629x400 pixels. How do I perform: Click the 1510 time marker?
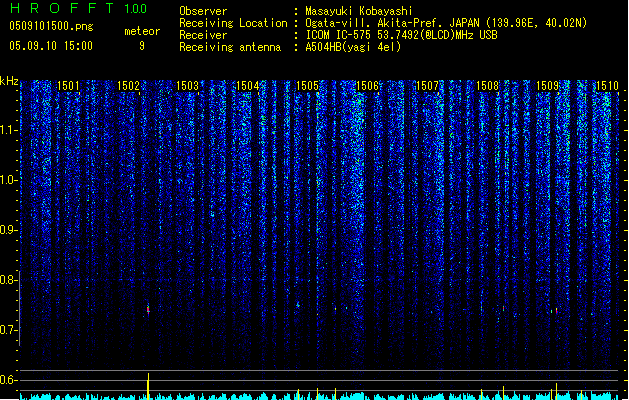point(607,85)
